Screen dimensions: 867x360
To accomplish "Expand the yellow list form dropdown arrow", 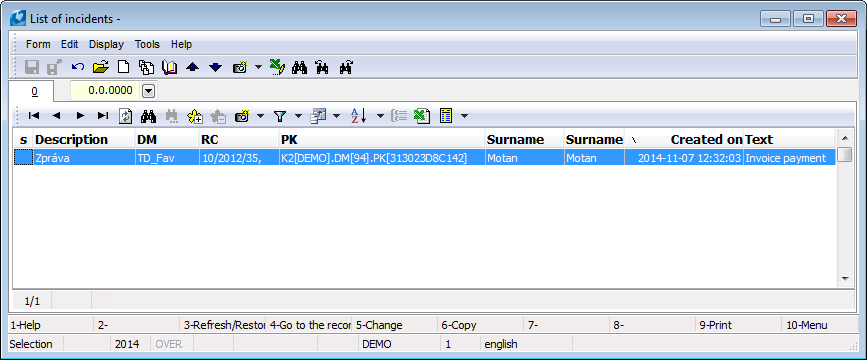I will tap(464, 116).
